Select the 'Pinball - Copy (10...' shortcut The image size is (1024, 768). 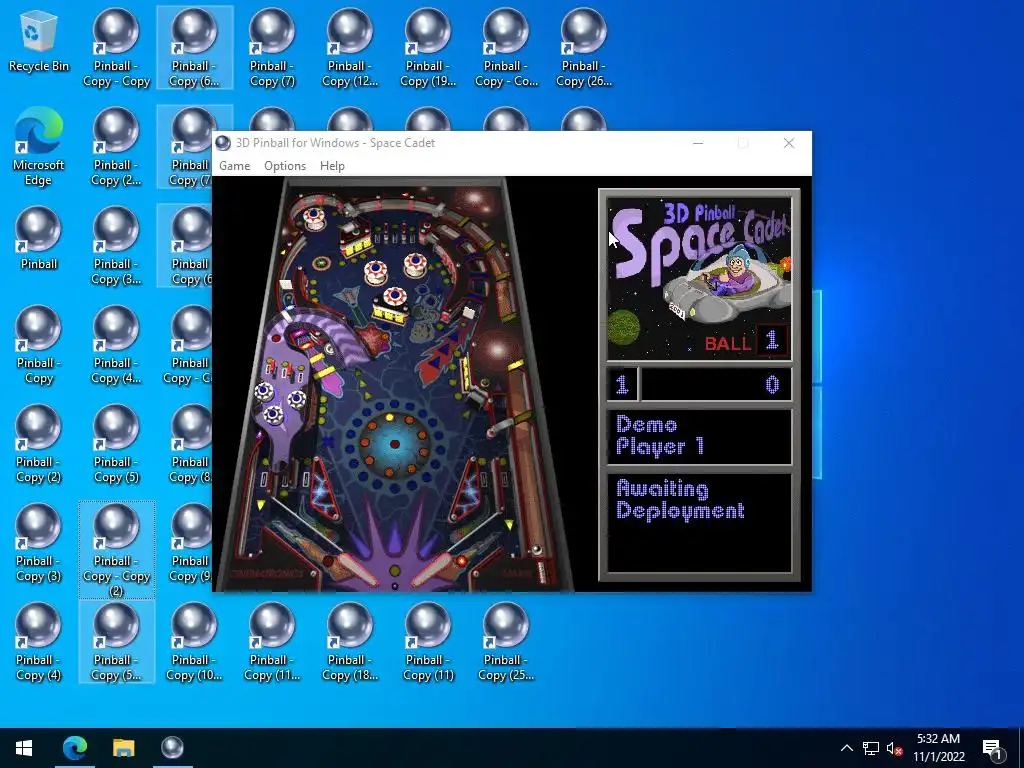coord(194,643)
